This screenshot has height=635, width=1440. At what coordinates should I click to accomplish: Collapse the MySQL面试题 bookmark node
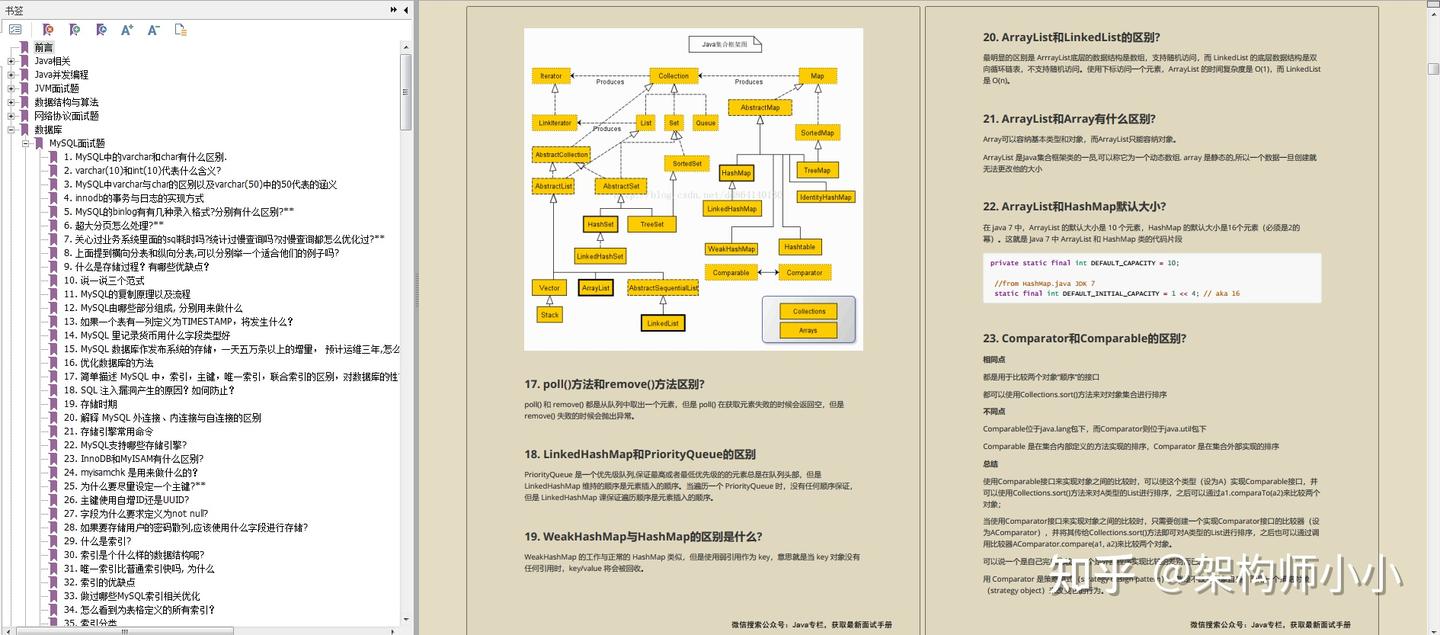click(x=26, y=143)
